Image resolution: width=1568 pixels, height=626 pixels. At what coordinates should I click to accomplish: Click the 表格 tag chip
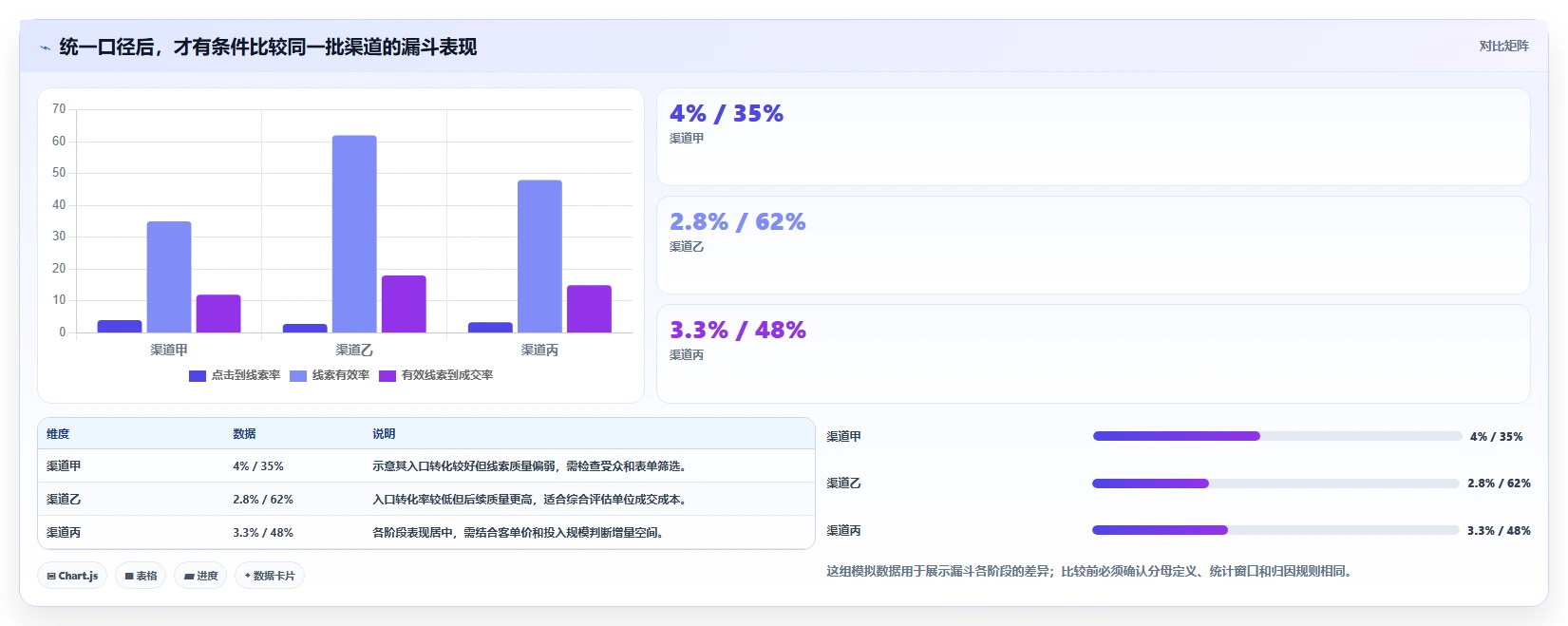click(x=141, y=576)
